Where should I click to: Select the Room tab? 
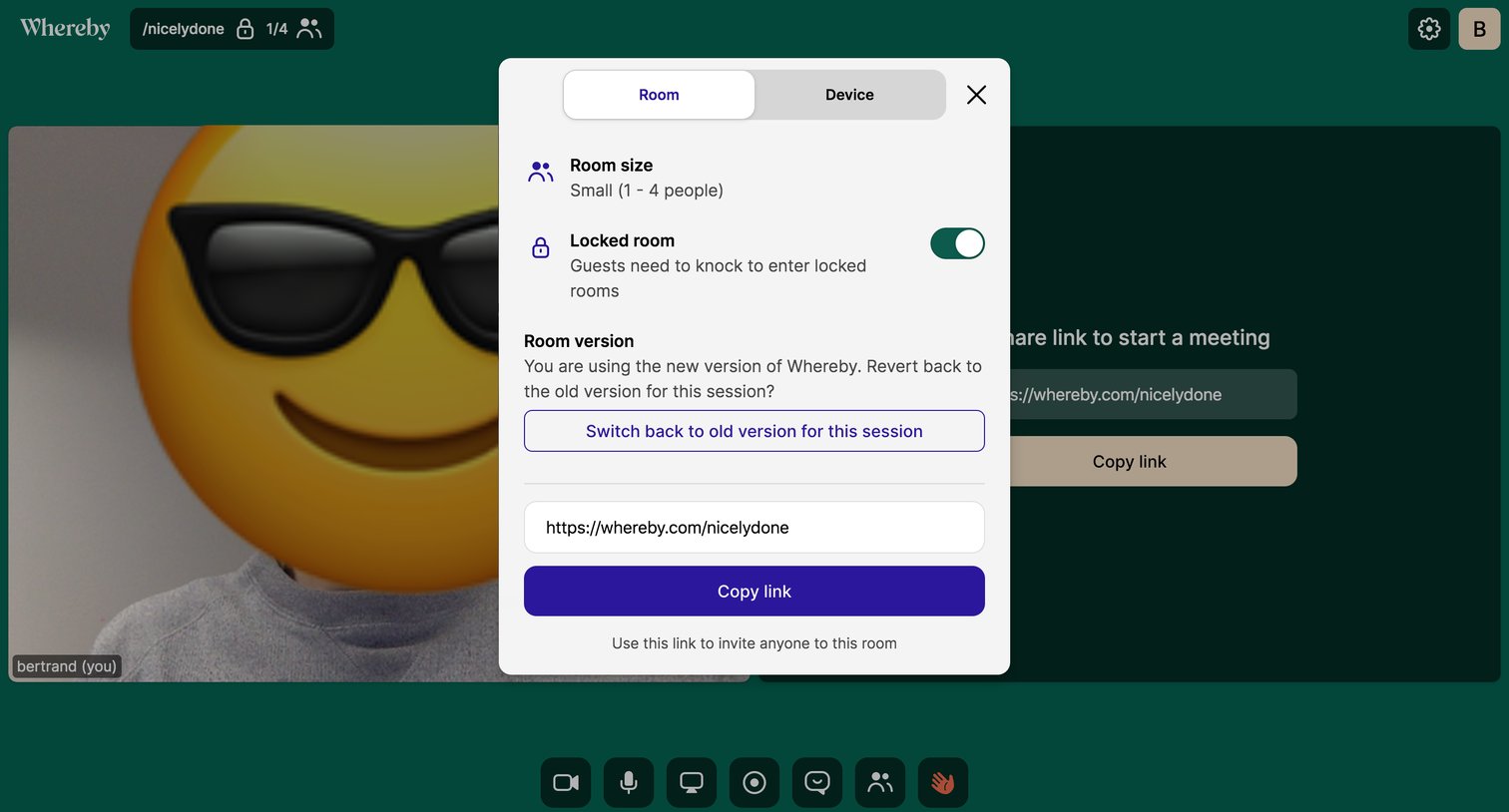(x=659, y=95)
